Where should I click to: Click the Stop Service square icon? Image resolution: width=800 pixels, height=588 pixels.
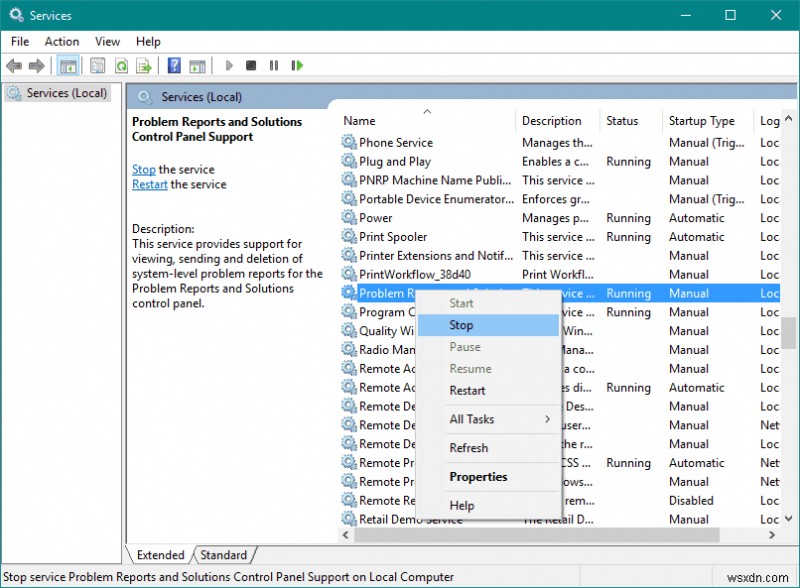click(x=251, y=65)
